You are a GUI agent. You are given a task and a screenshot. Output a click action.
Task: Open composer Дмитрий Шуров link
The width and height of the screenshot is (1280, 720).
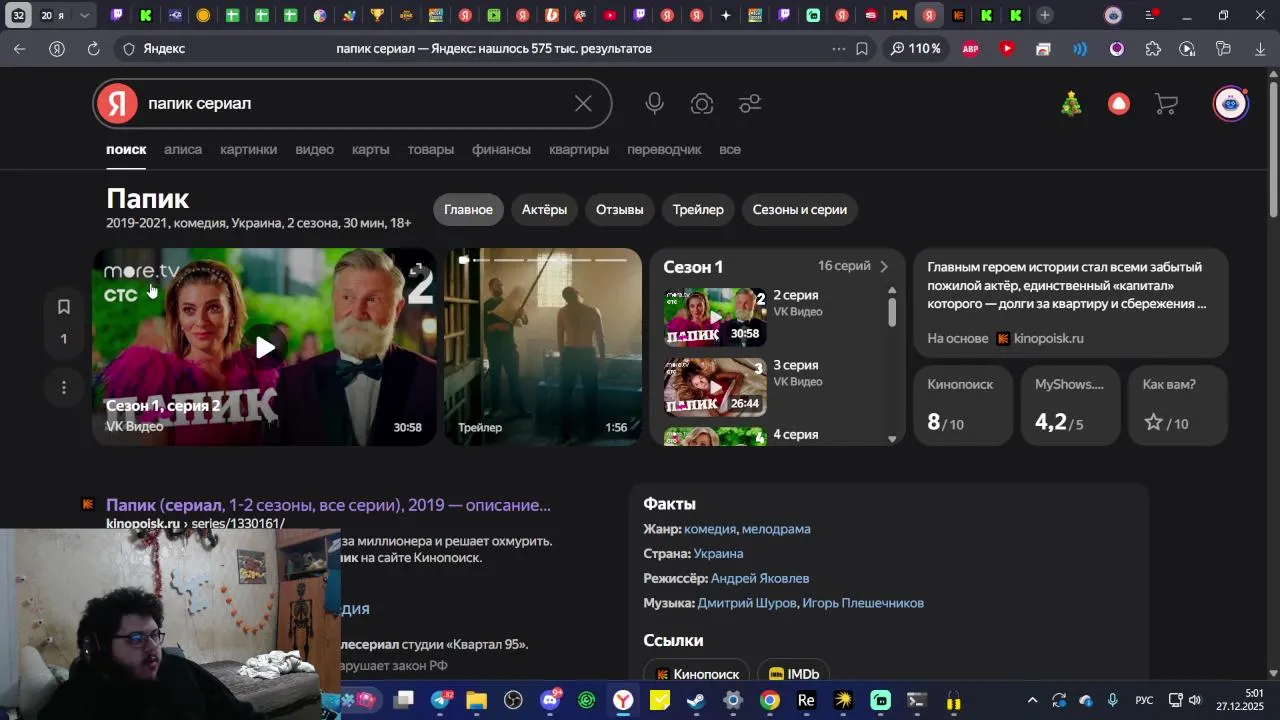pos(747,603)
